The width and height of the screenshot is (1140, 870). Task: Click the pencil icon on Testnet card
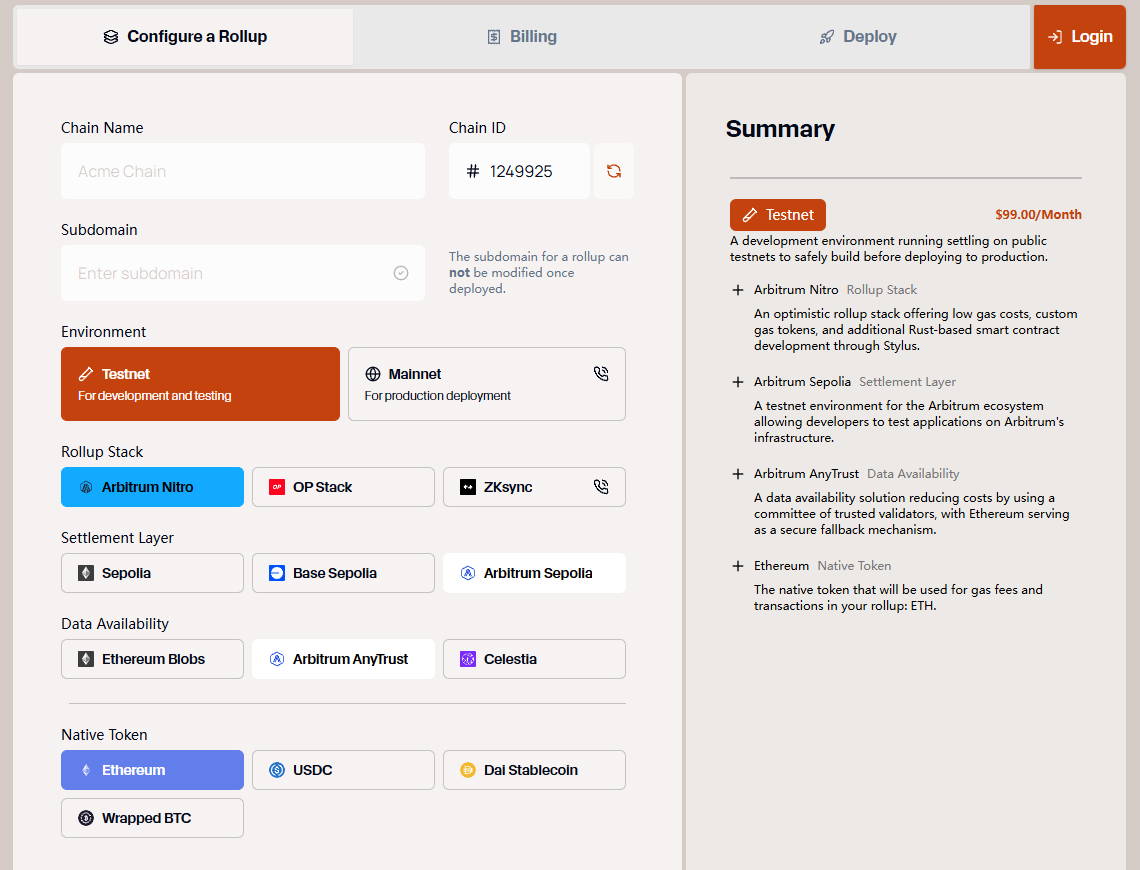click(x=86, y=374)
